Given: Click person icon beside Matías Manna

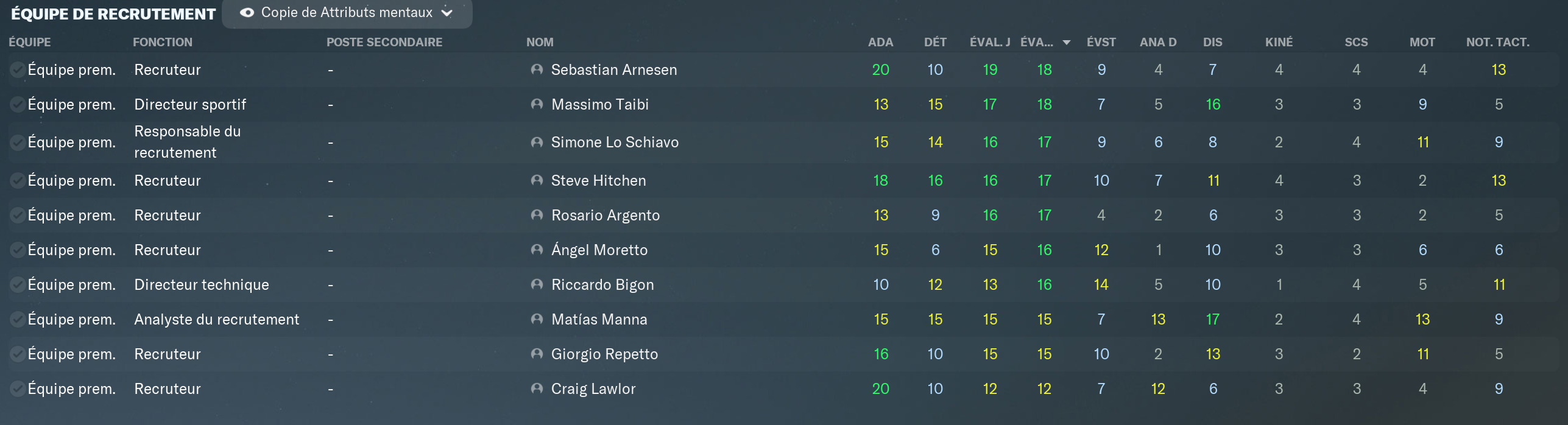Looking at the screenshot, I should 537,319.
